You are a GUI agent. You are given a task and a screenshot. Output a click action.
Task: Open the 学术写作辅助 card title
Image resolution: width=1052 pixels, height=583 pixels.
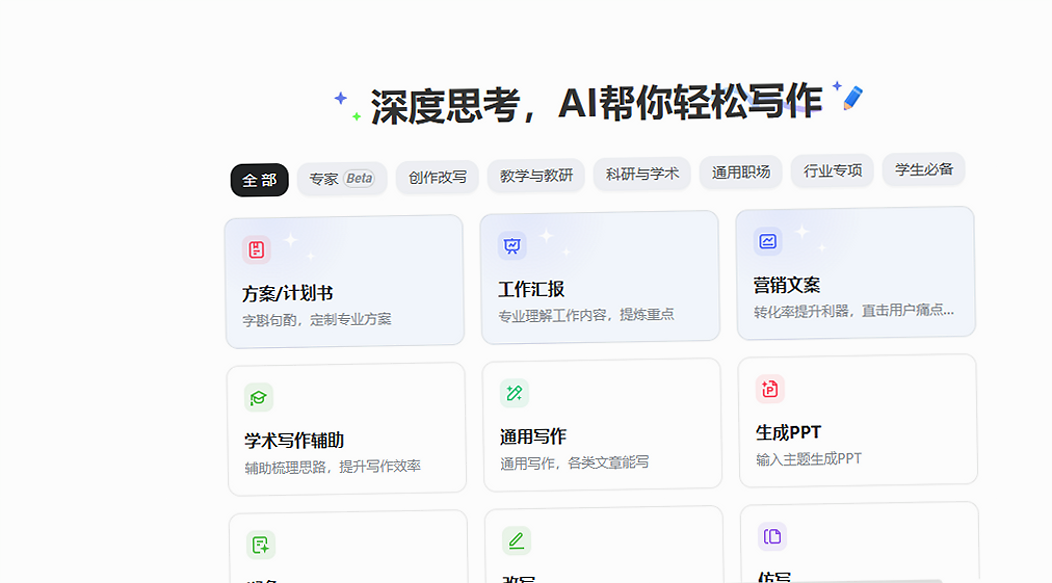[294, 441]
